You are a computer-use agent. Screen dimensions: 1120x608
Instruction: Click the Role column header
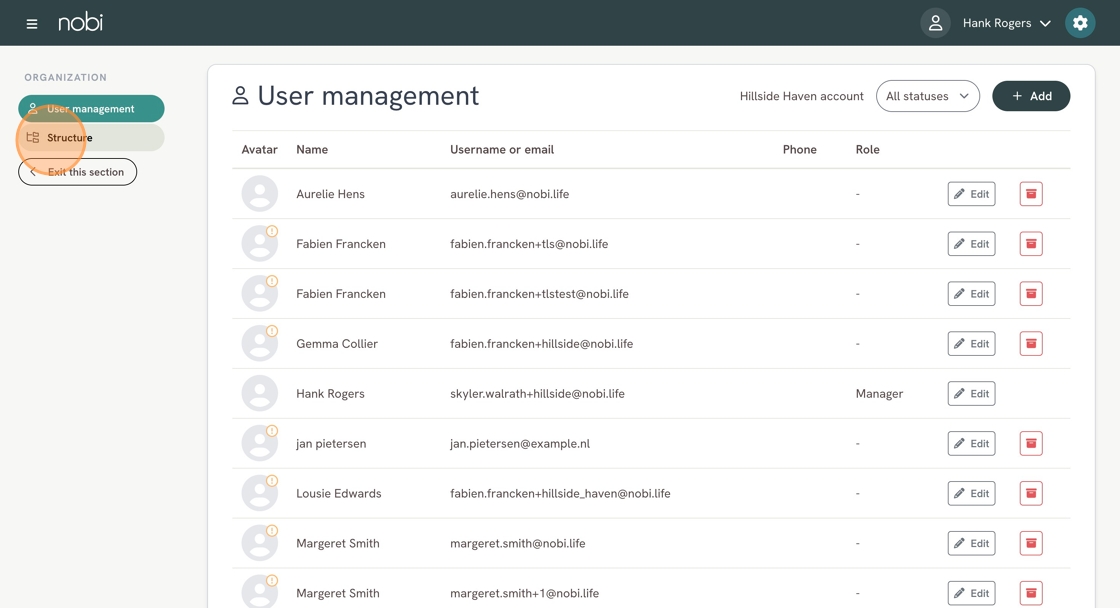coord(867,149)
